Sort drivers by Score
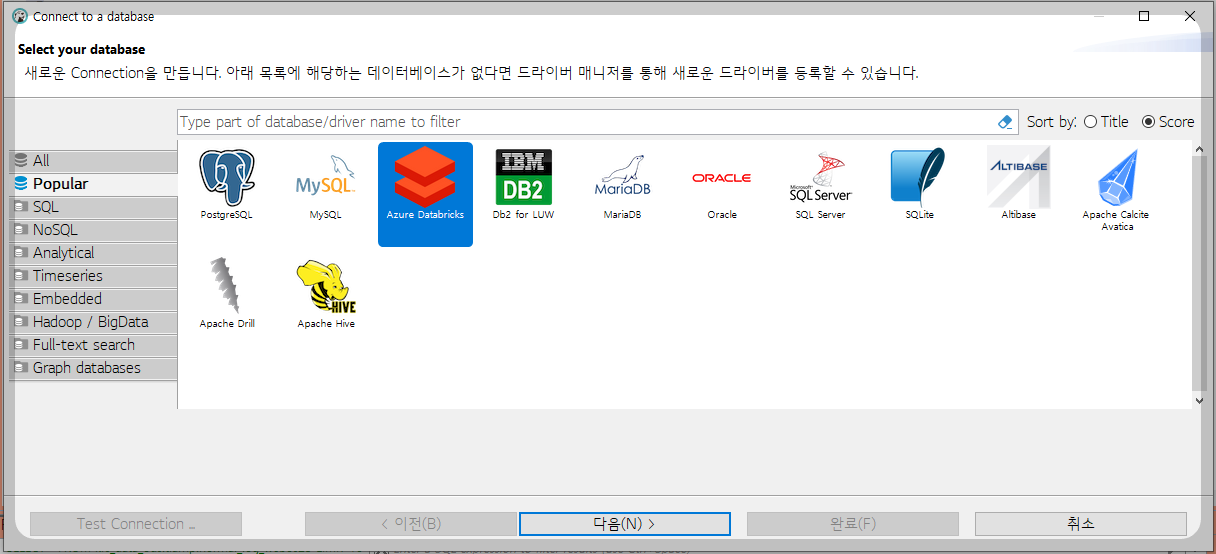1216x554 pixels. click(1167, 122)
